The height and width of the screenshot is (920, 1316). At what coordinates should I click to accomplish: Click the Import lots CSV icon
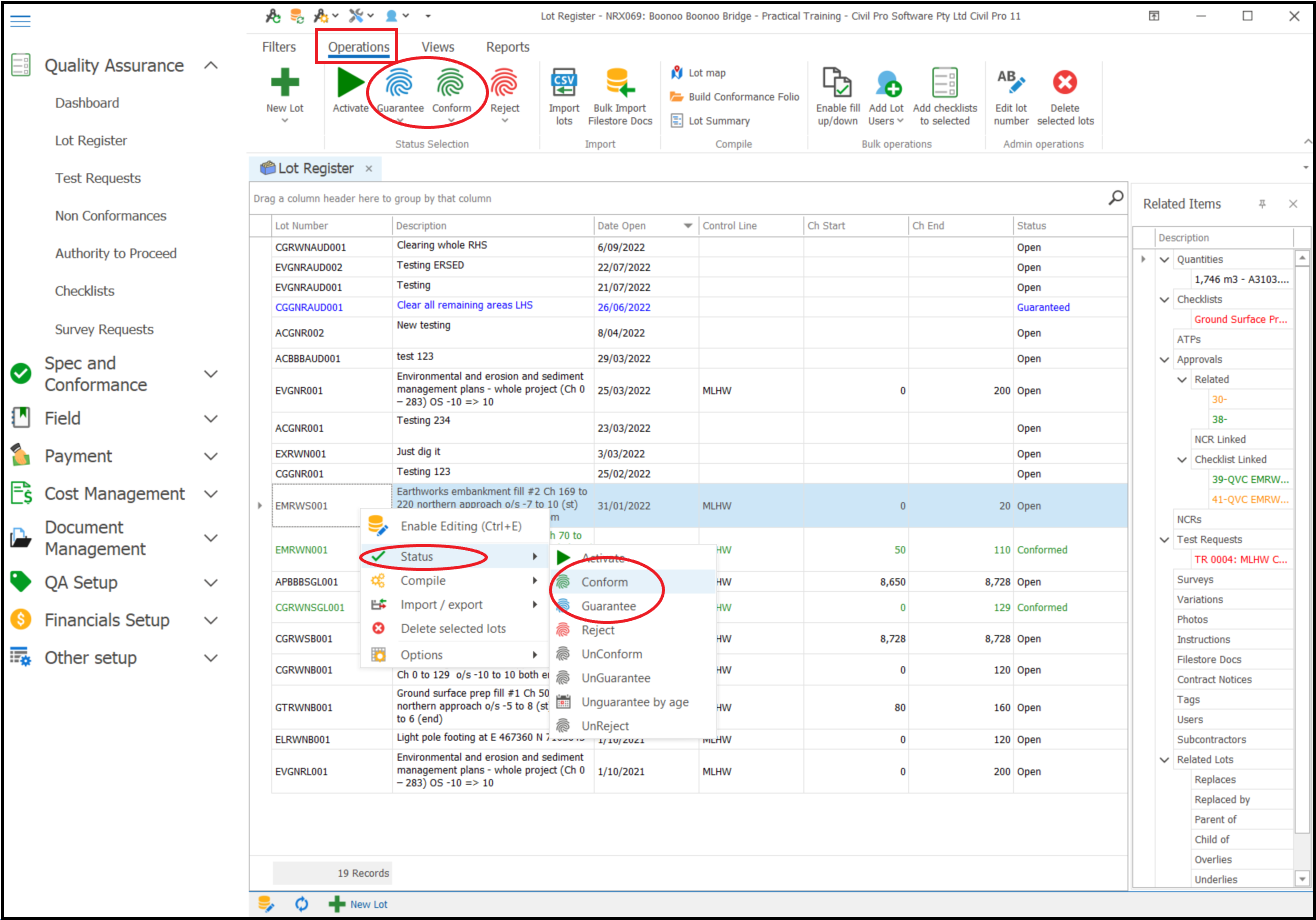[564, 84]
